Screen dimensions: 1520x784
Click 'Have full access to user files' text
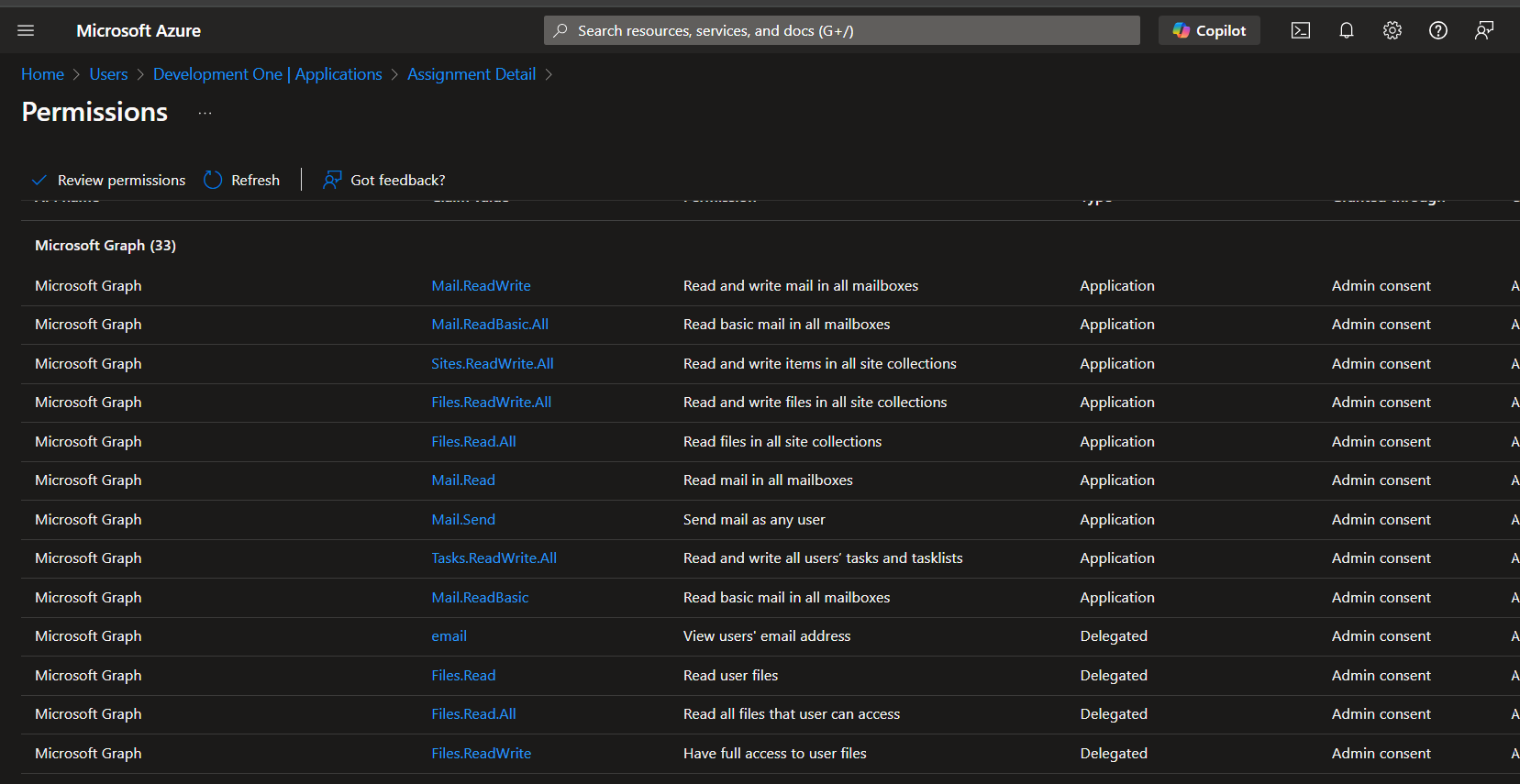[x=775, y=754]
